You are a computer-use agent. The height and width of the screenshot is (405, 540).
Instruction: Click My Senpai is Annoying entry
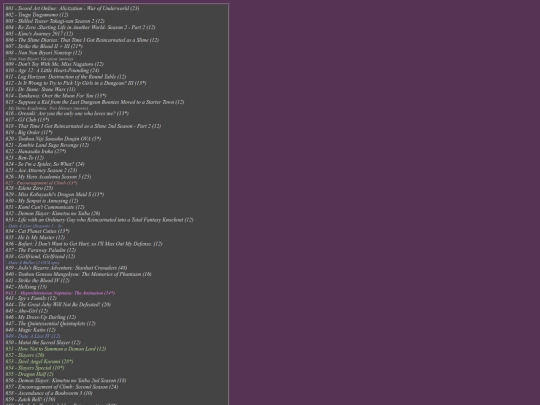tap(42, 201)
